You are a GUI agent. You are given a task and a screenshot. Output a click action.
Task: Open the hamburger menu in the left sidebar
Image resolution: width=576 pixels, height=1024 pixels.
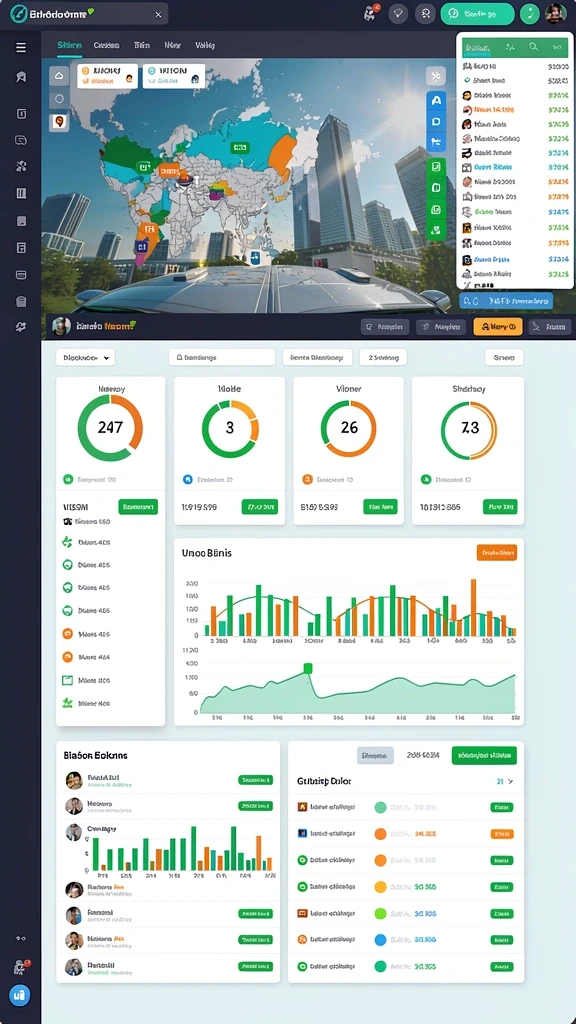(21, 47)
